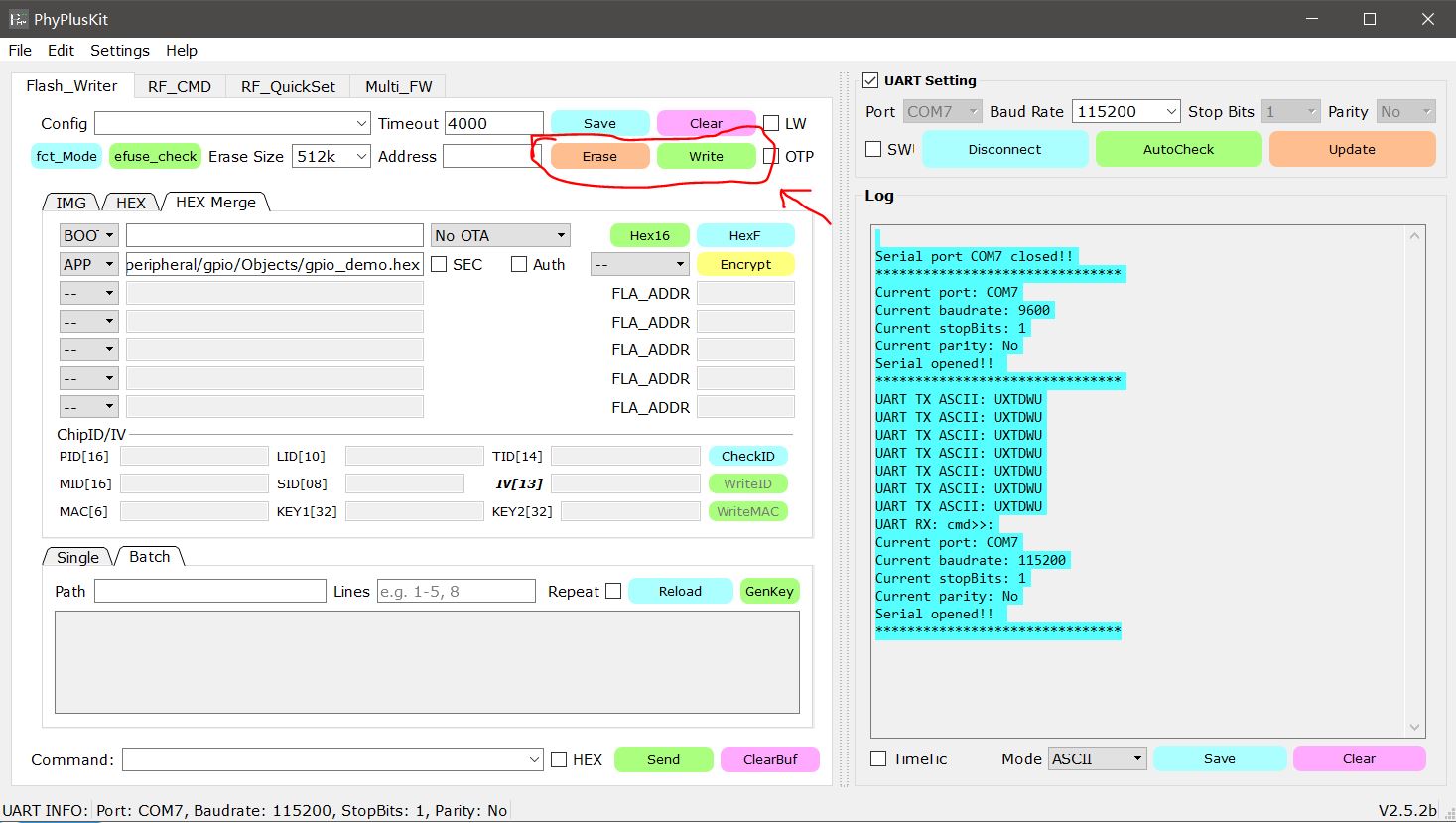Toggle the command HEX checkbox
Viewport: 1456px width, 823px height.
coord(559,759)
